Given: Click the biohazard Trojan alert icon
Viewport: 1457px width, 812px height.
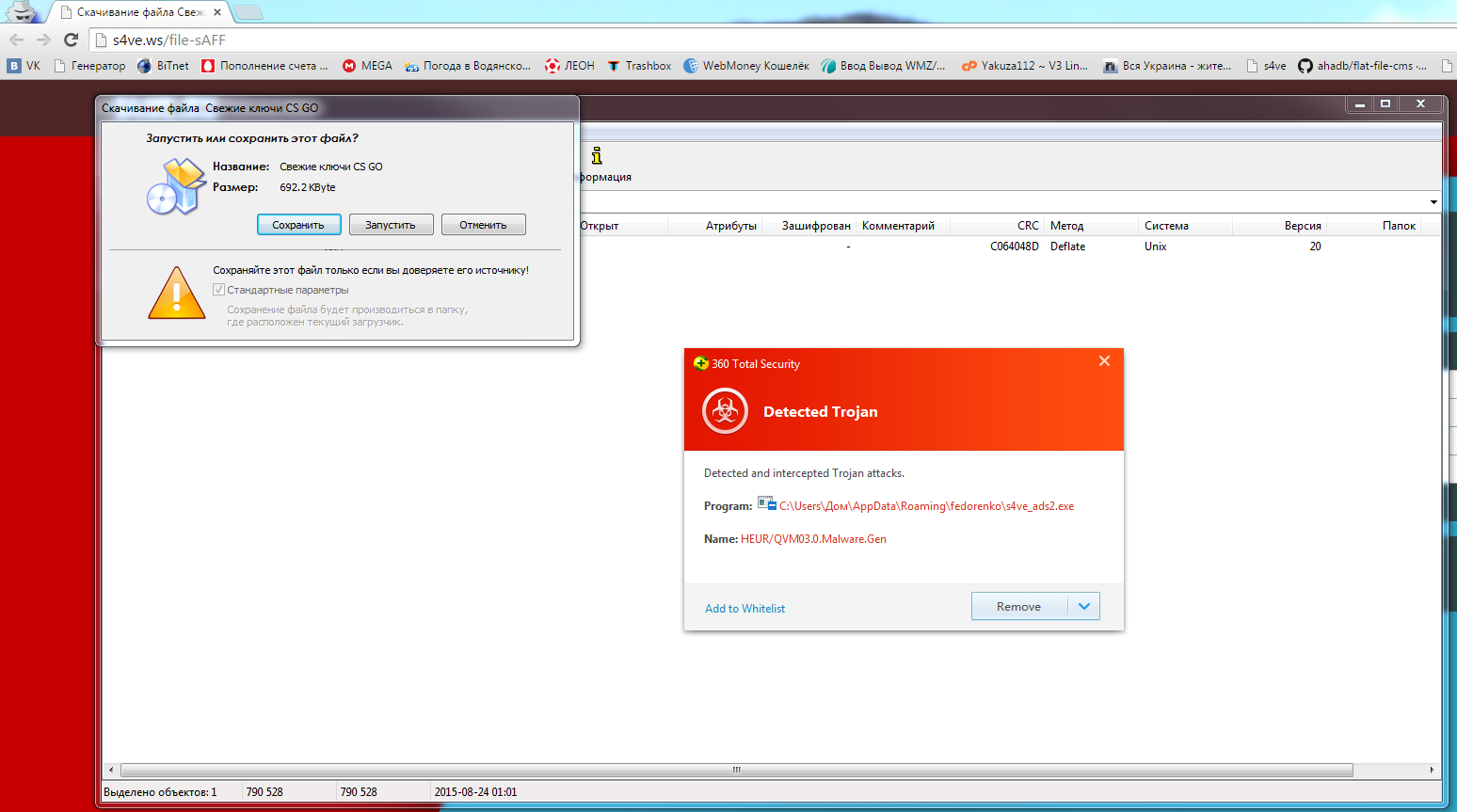Looking at the screenshot, I should 725,411.
